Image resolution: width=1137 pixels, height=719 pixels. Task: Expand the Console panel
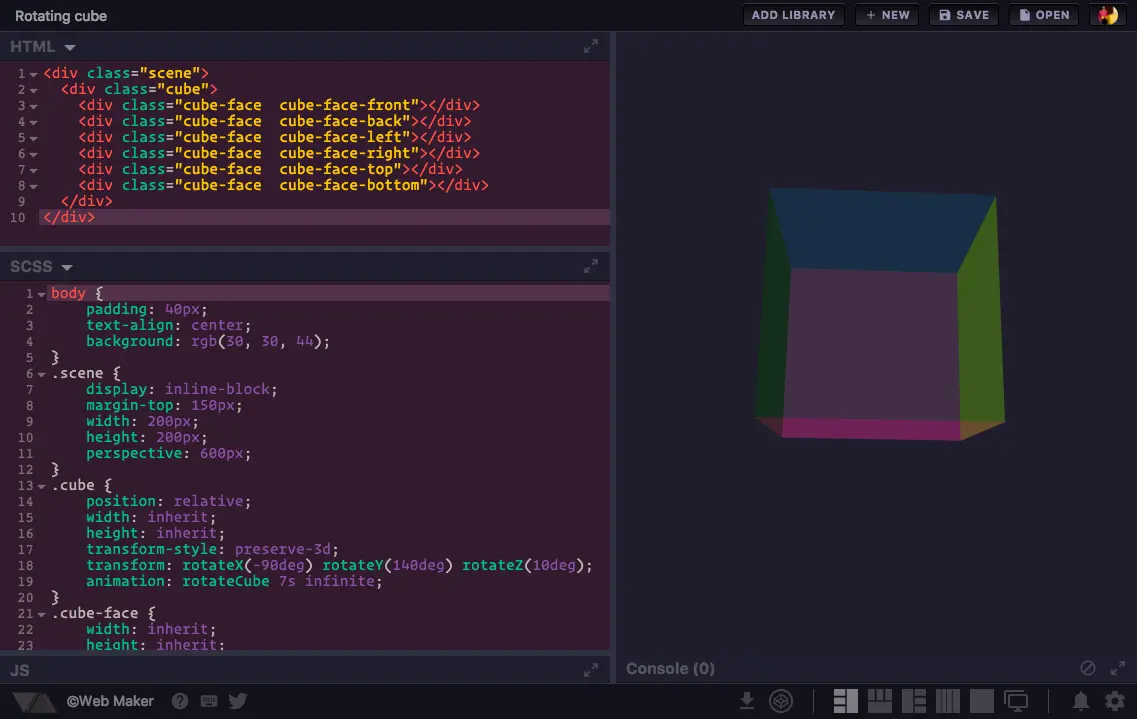1118,668
